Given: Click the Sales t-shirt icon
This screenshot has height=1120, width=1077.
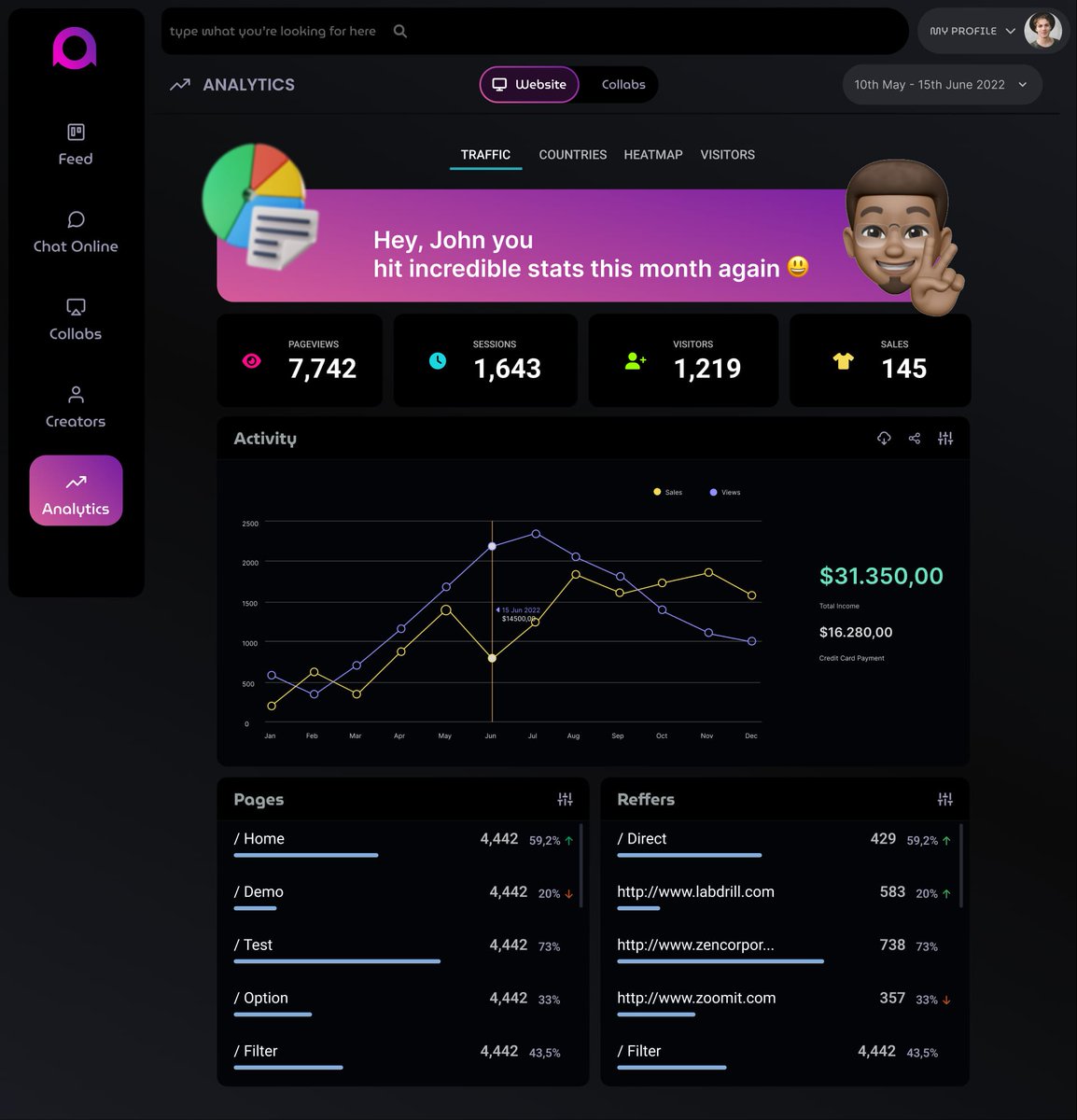Looking at the screenshot, I should [844, 360].
